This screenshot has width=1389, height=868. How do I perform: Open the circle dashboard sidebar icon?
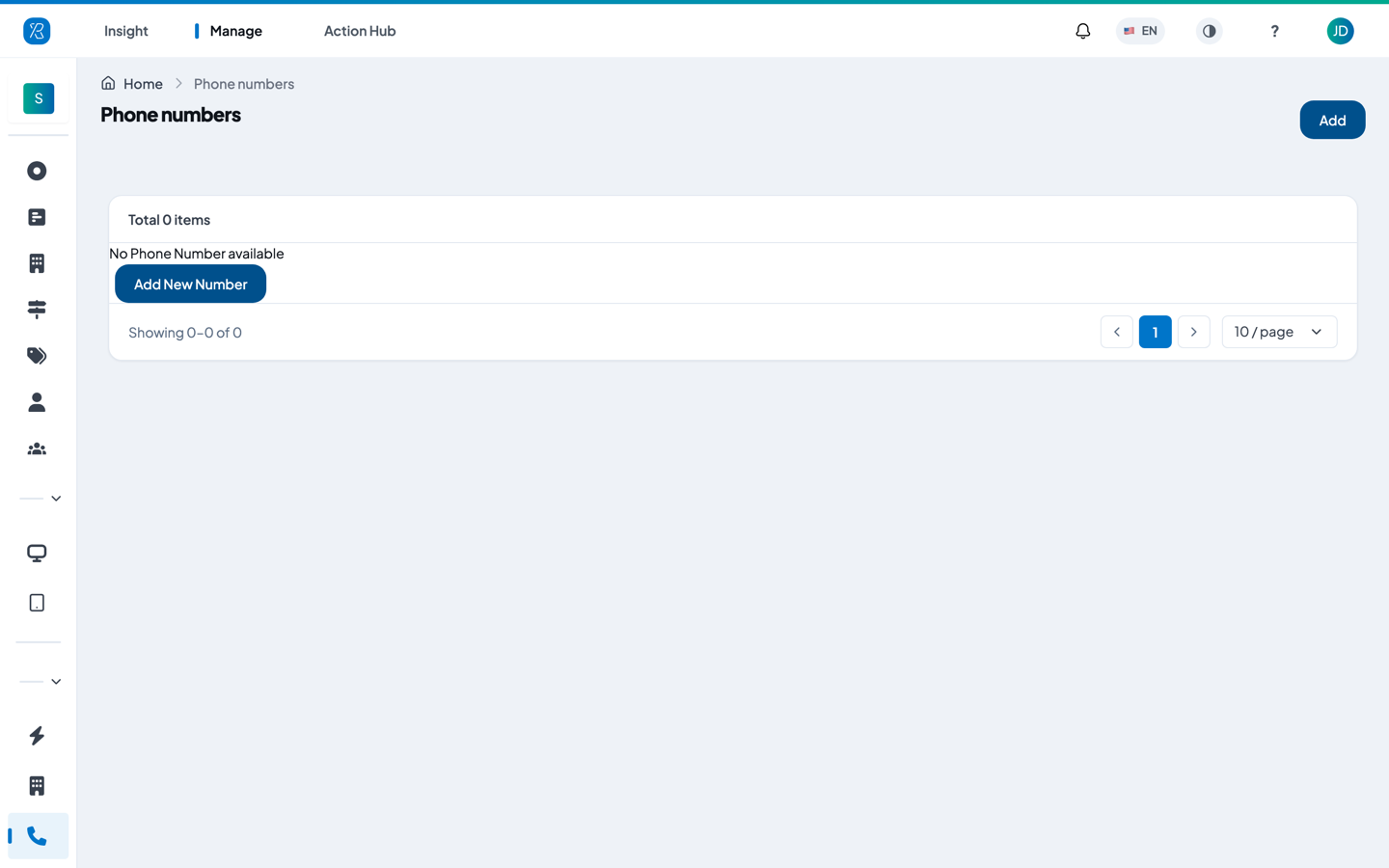pyautogui.click(x=37, y=171)
